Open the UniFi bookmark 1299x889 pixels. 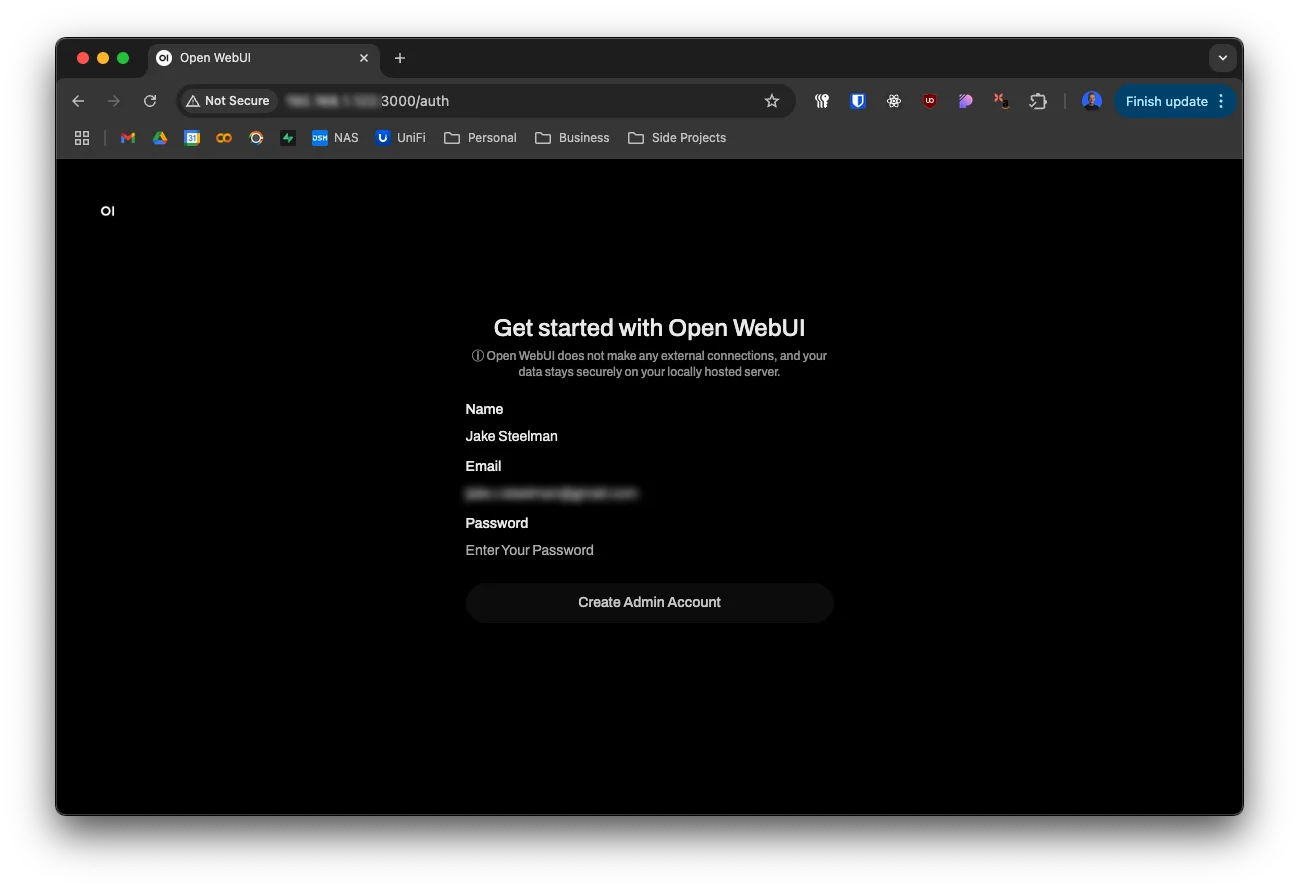401,138
